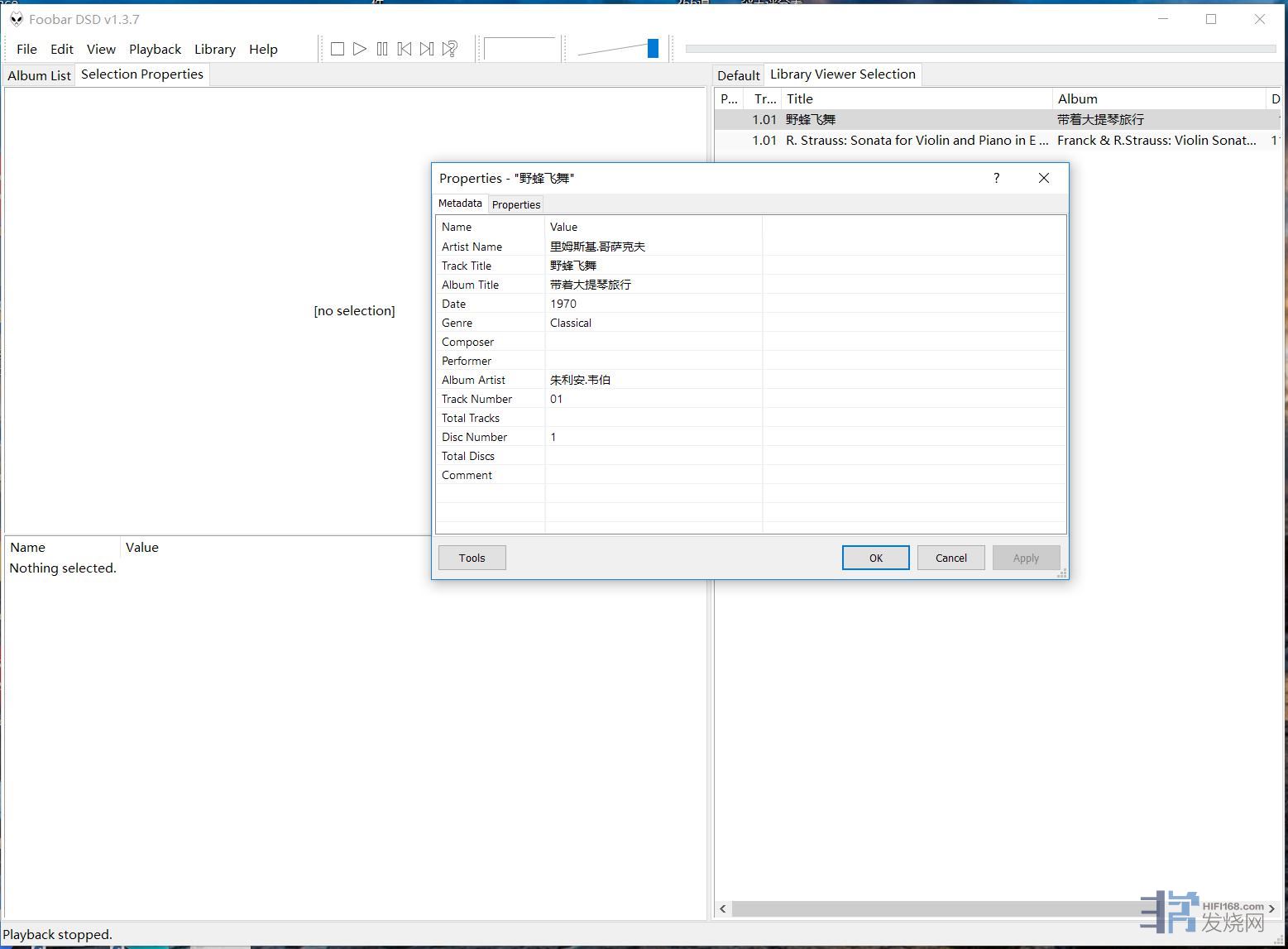Click the Pause playback icon
Image resolution: width=1288 pixels, height=949 pixels.
tap(382, 49)
